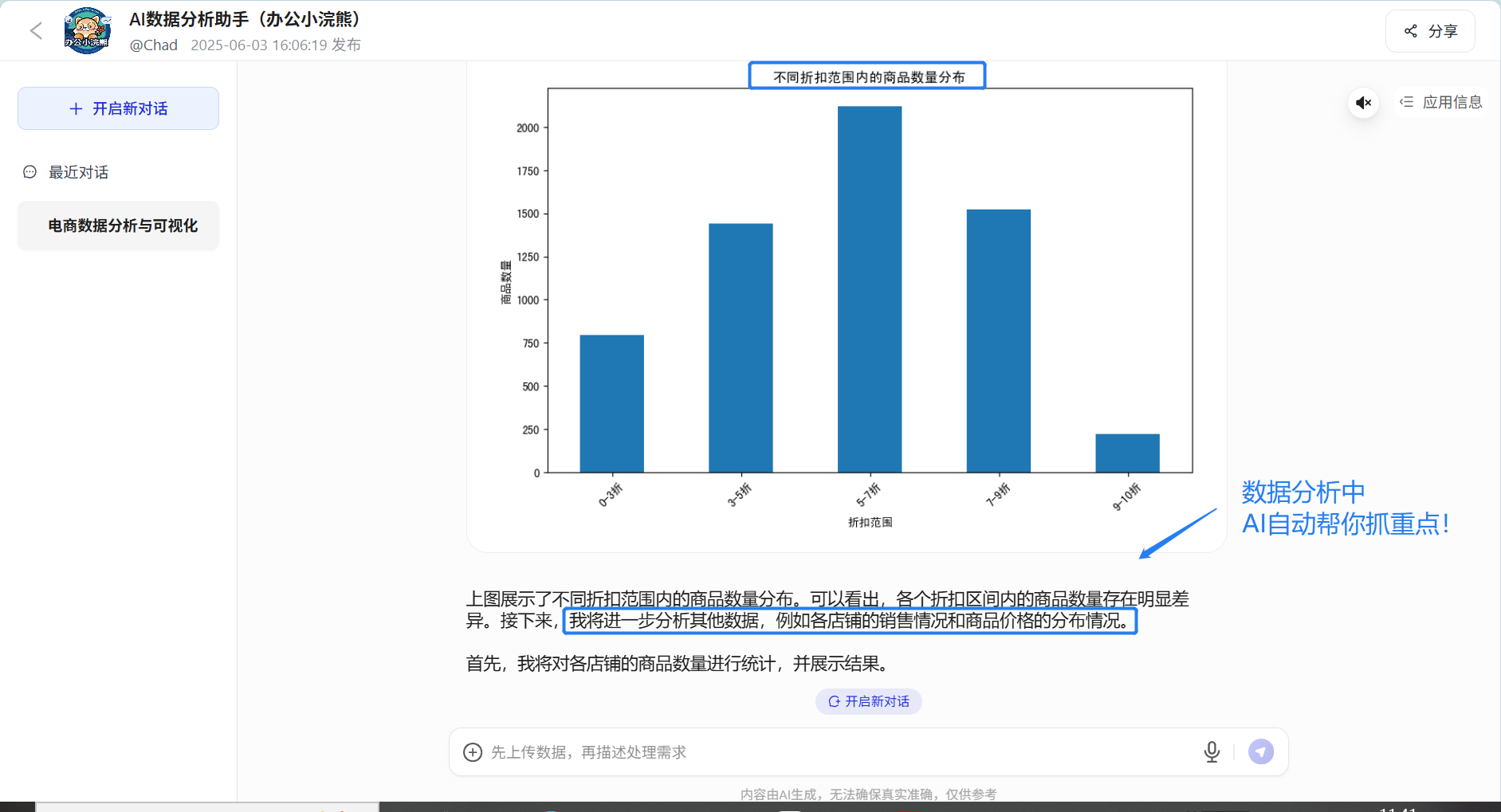Click the 5-7折 bar in chart
Screen dimensions: 1501x812
pyautogui.click(x=870, y=289)
